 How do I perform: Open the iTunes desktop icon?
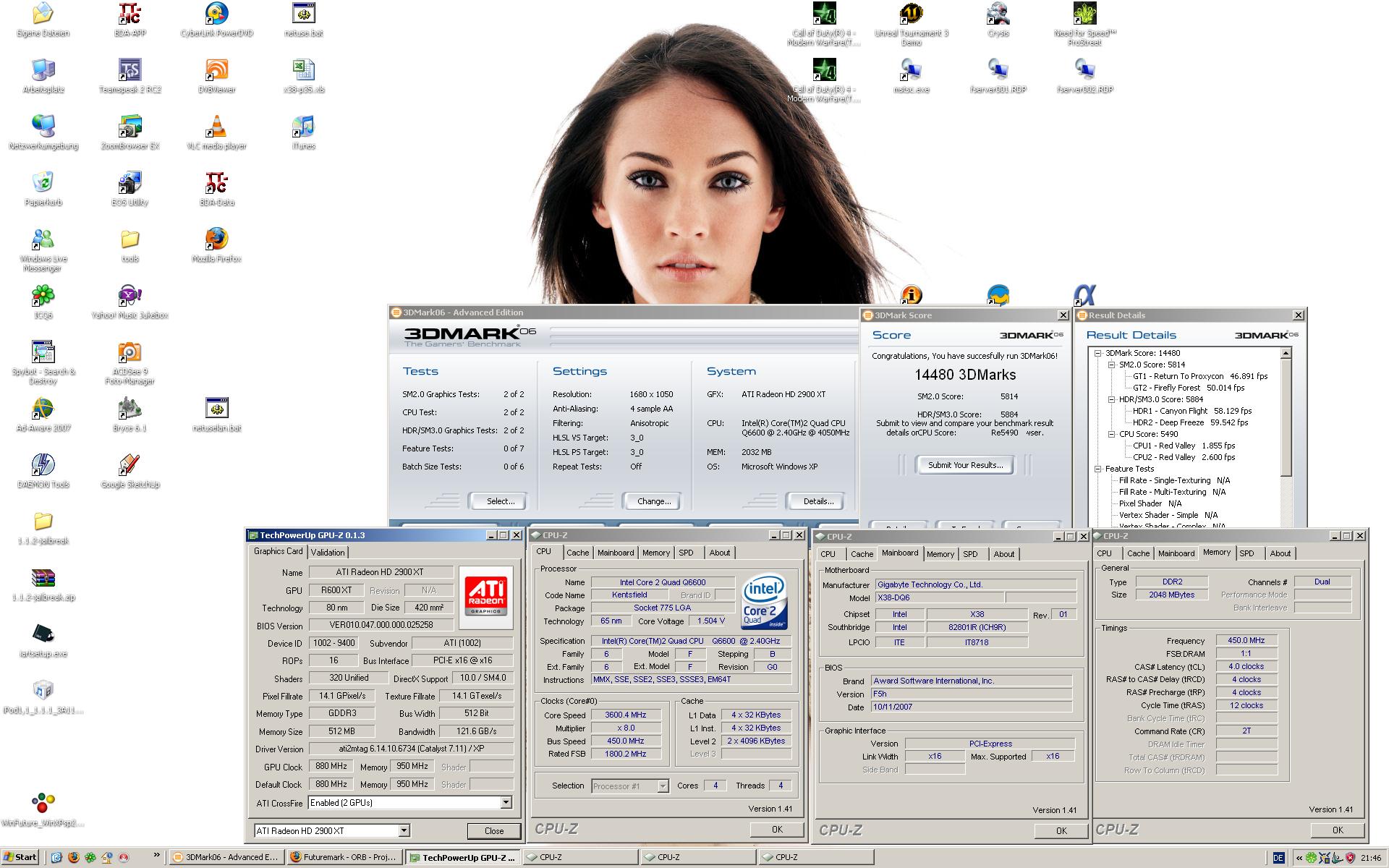click(304, 132)
